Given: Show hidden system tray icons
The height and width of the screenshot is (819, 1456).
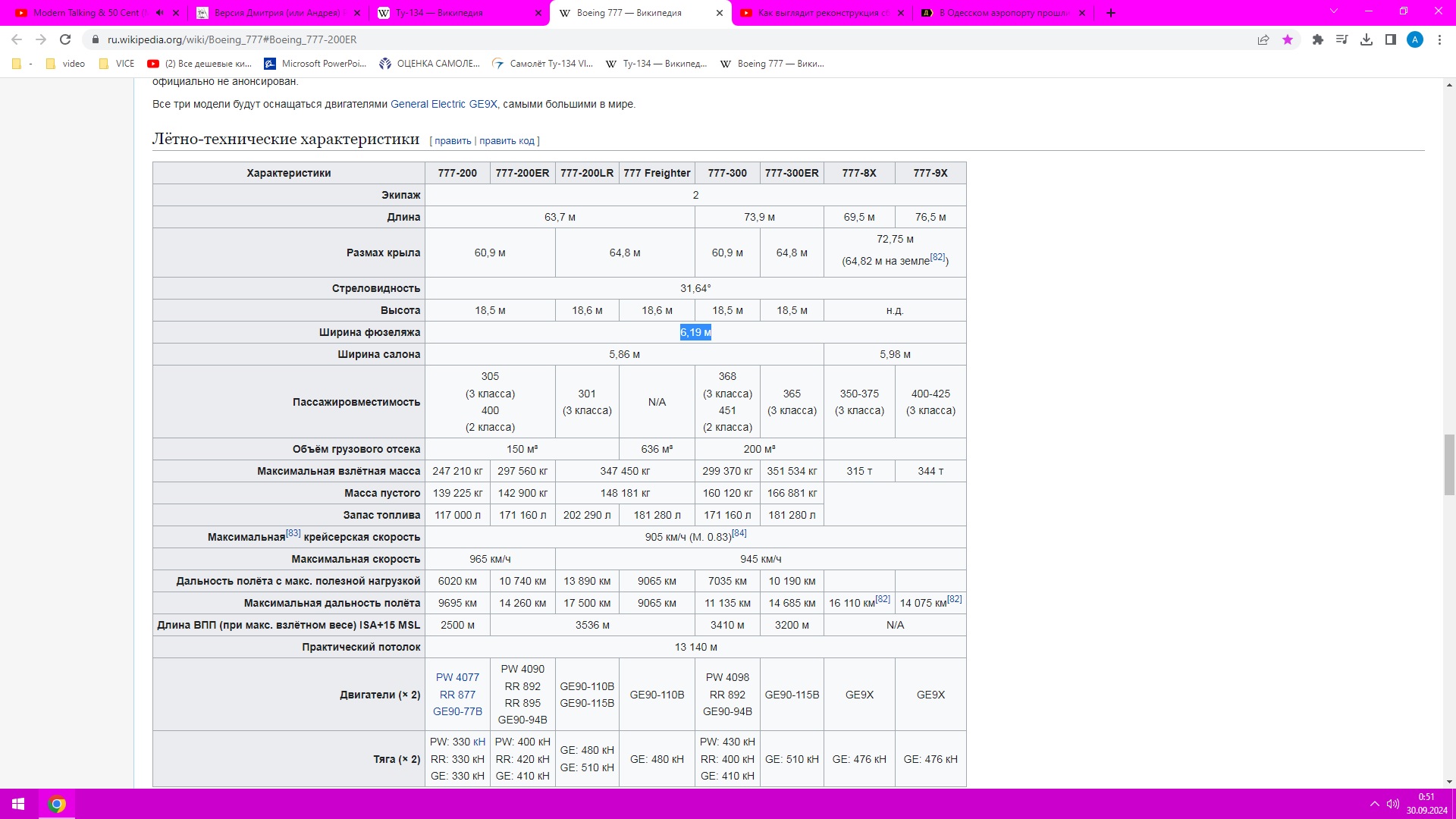Looking at the screenshot, I should point(1374,804).
